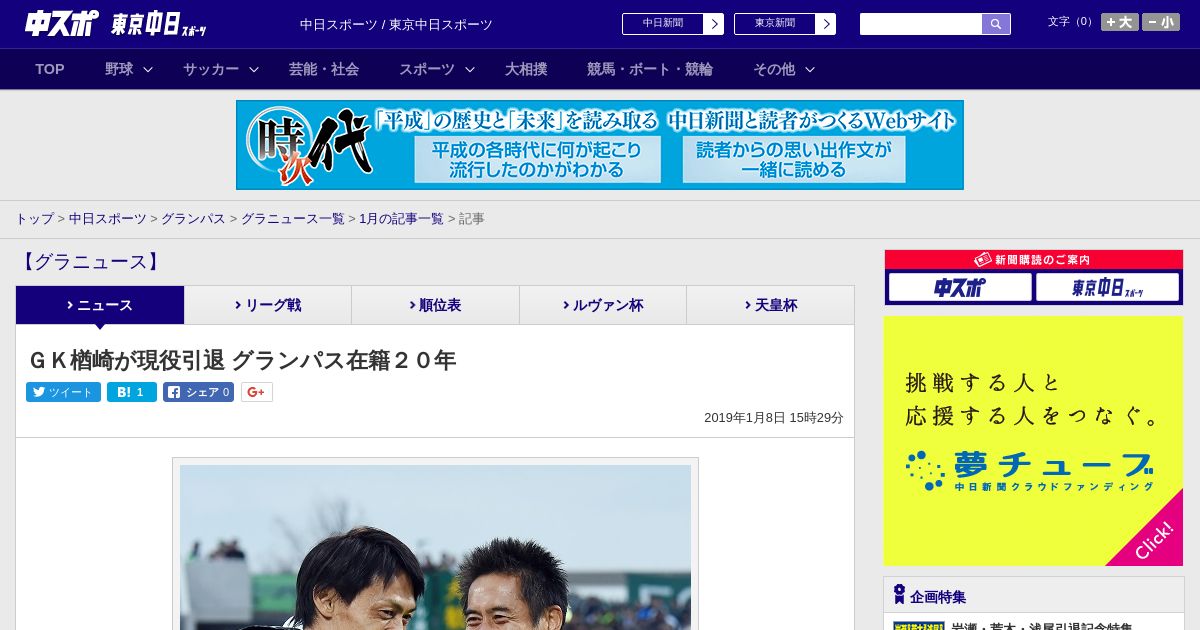This screenshot has height=630, width=1200.
Task: Click the グランパス breadcrumb link
Action: tap(193, 218)
